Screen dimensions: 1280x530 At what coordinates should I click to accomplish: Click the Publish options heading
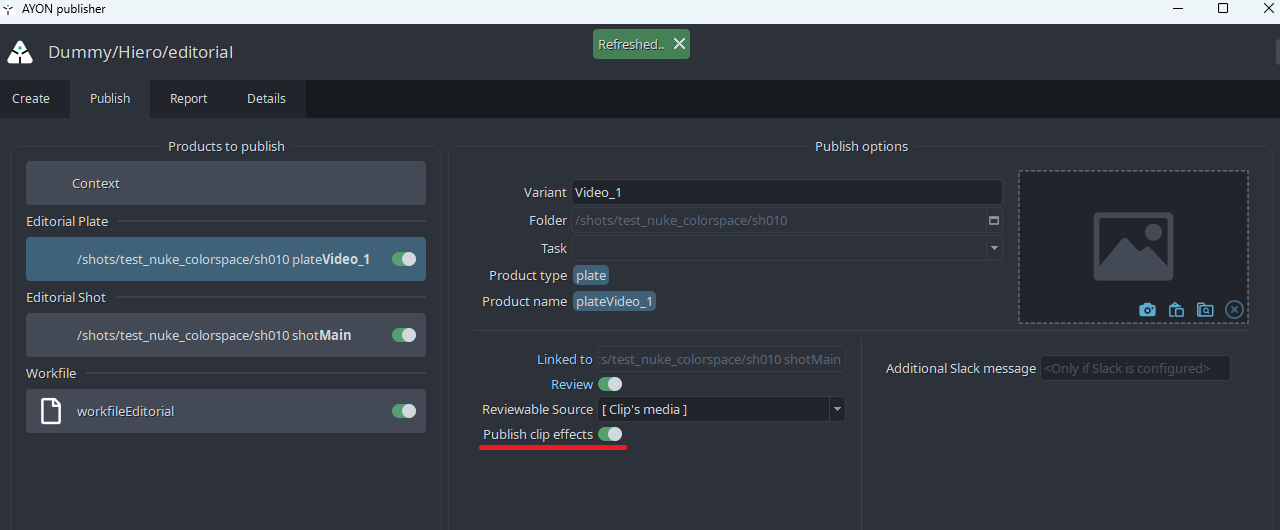pyautogui.click(x=861, y=146)
